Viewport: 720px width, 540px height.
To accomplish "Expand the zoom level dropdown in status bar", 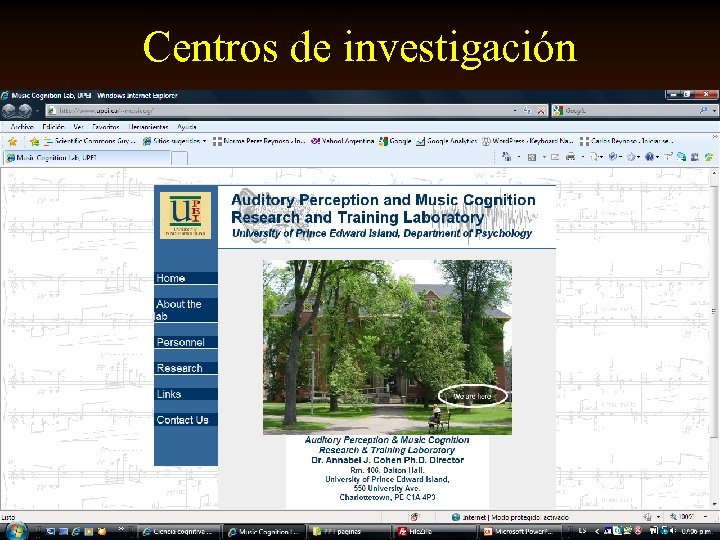I will point(706,517).
